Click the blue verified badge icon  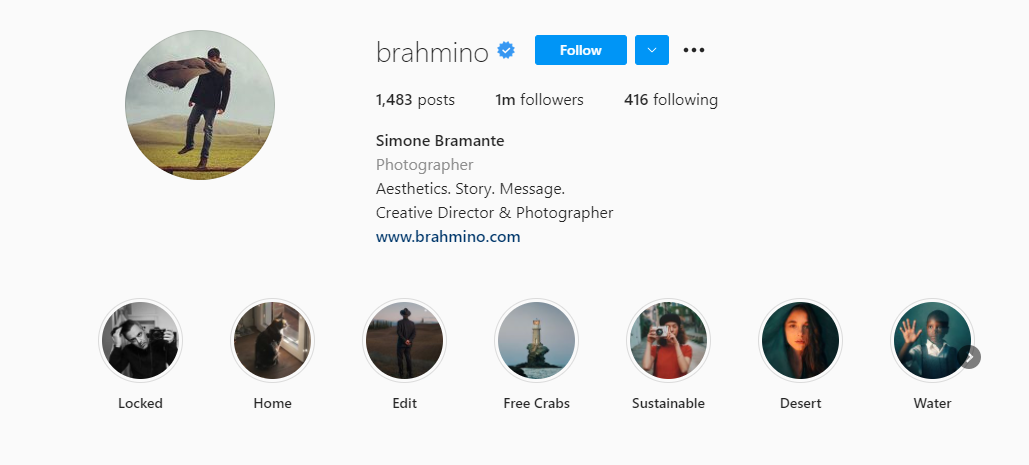coord(506,50)
